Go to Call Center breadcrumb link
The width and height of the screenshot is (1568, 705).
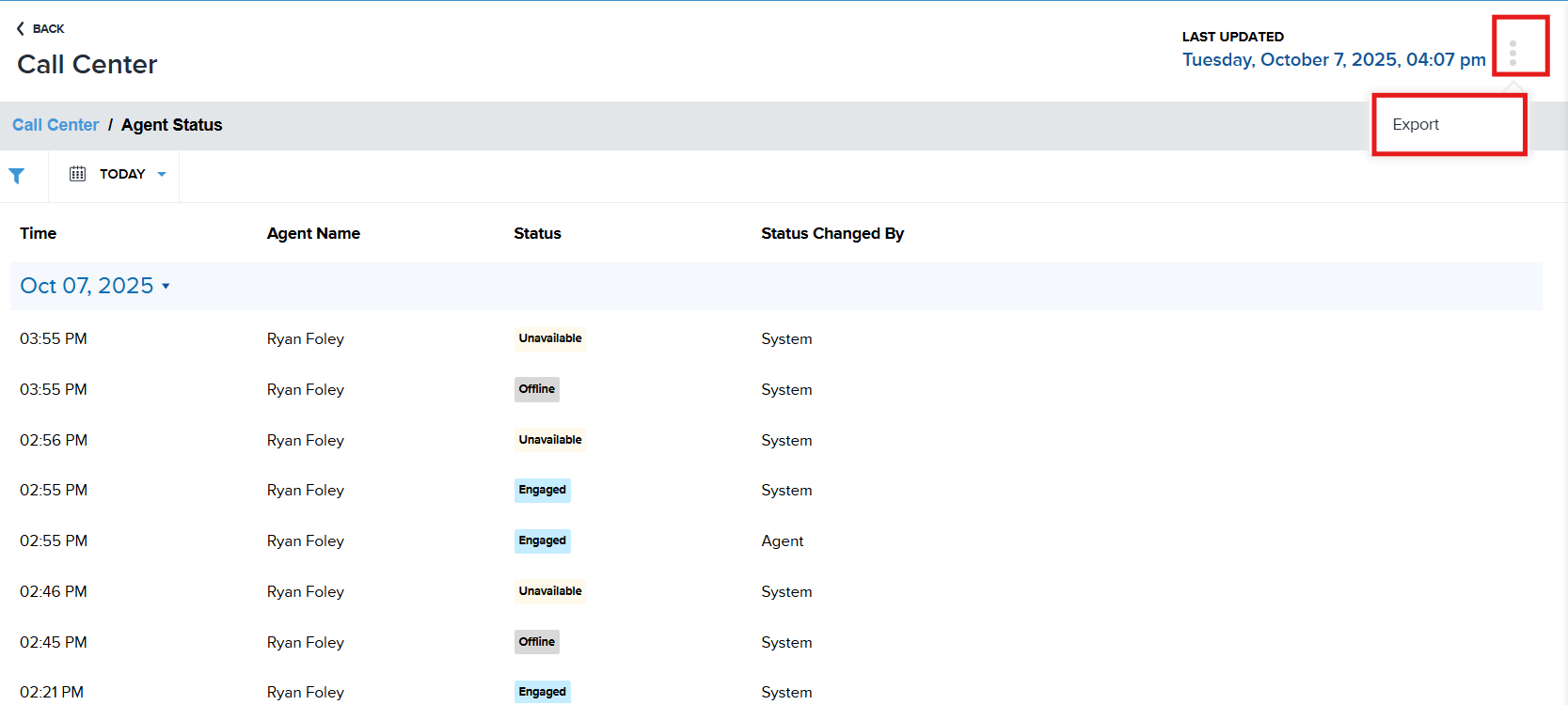pyautogui.click(x=55, y=125)
